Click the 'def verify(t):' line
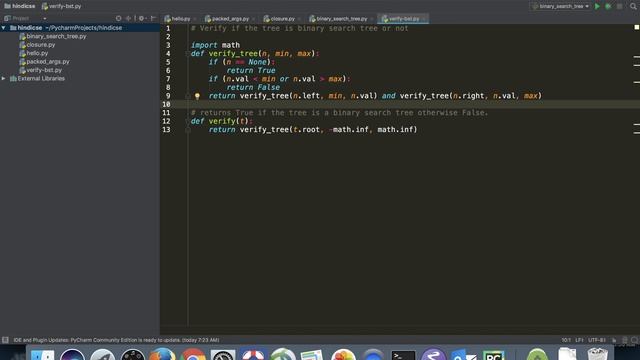The height and width of the screenshot is (360, 640). click(x=222, y=121)
